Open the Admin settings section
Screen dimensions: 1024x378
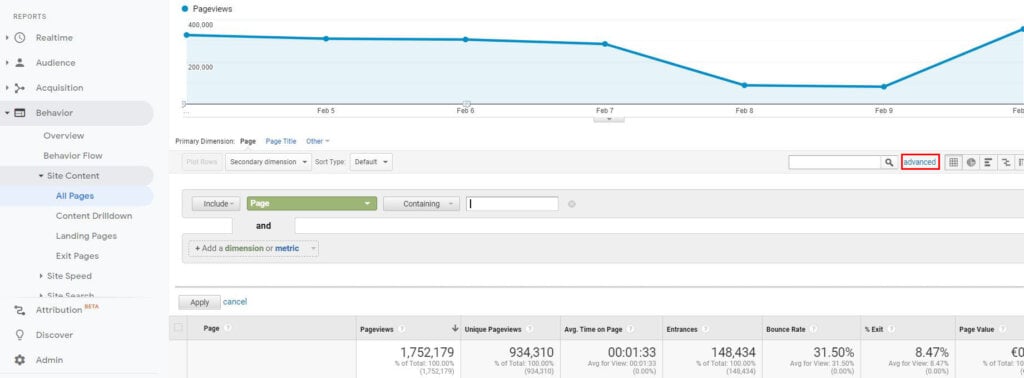tap(50, 360)
